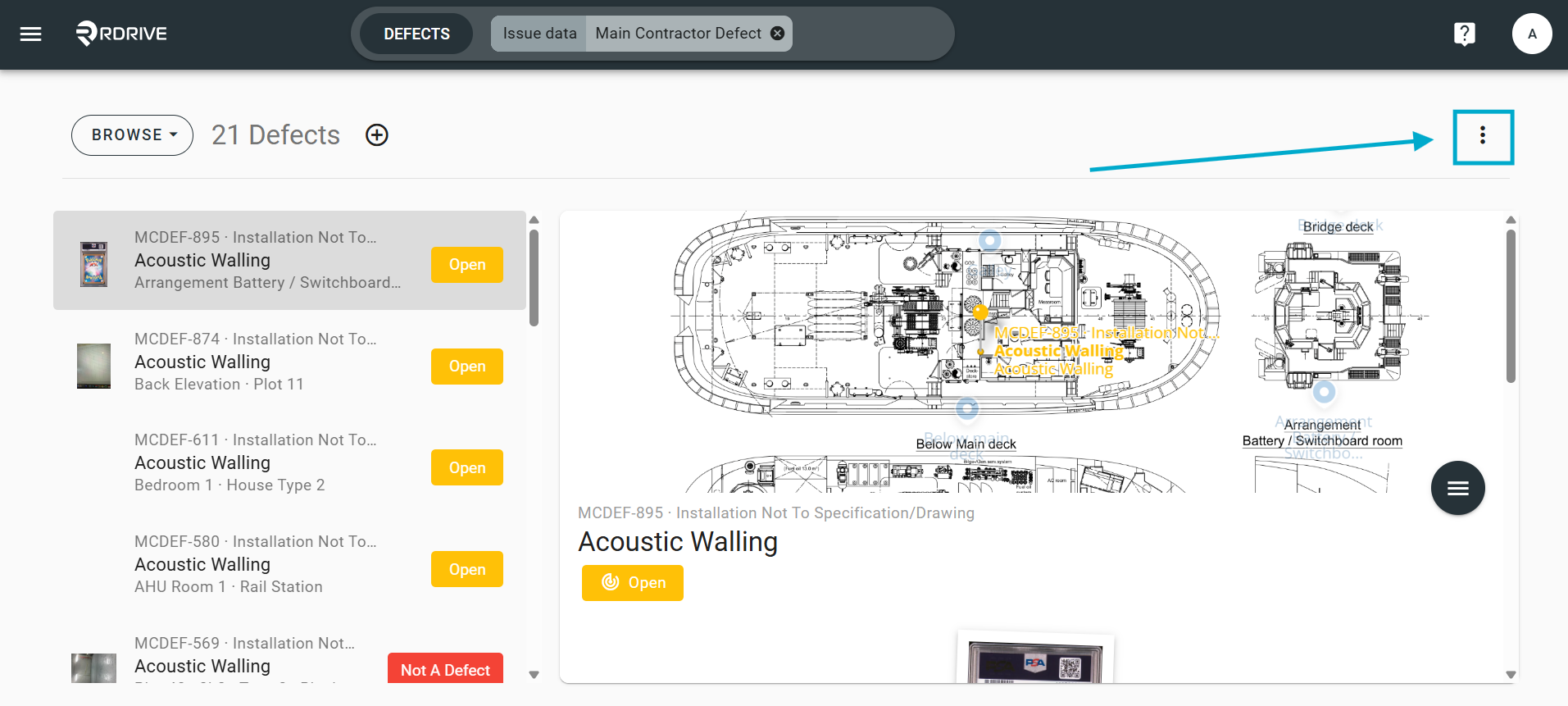Remove the Main Contractor Defect filter chip
Screen dimensions: 1568x706
(x=777, y=34)
